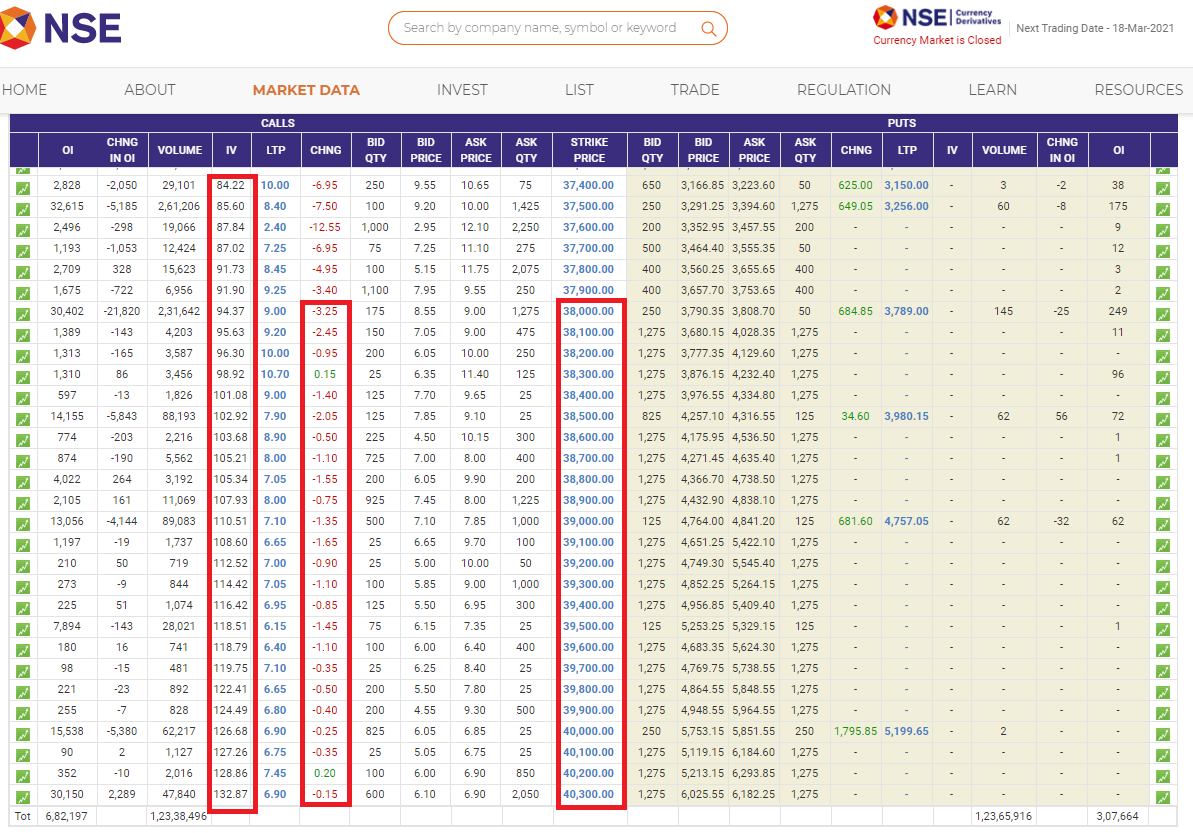Open puts-side chart icon for strike 38,400.00

[x=1163, y=399]
